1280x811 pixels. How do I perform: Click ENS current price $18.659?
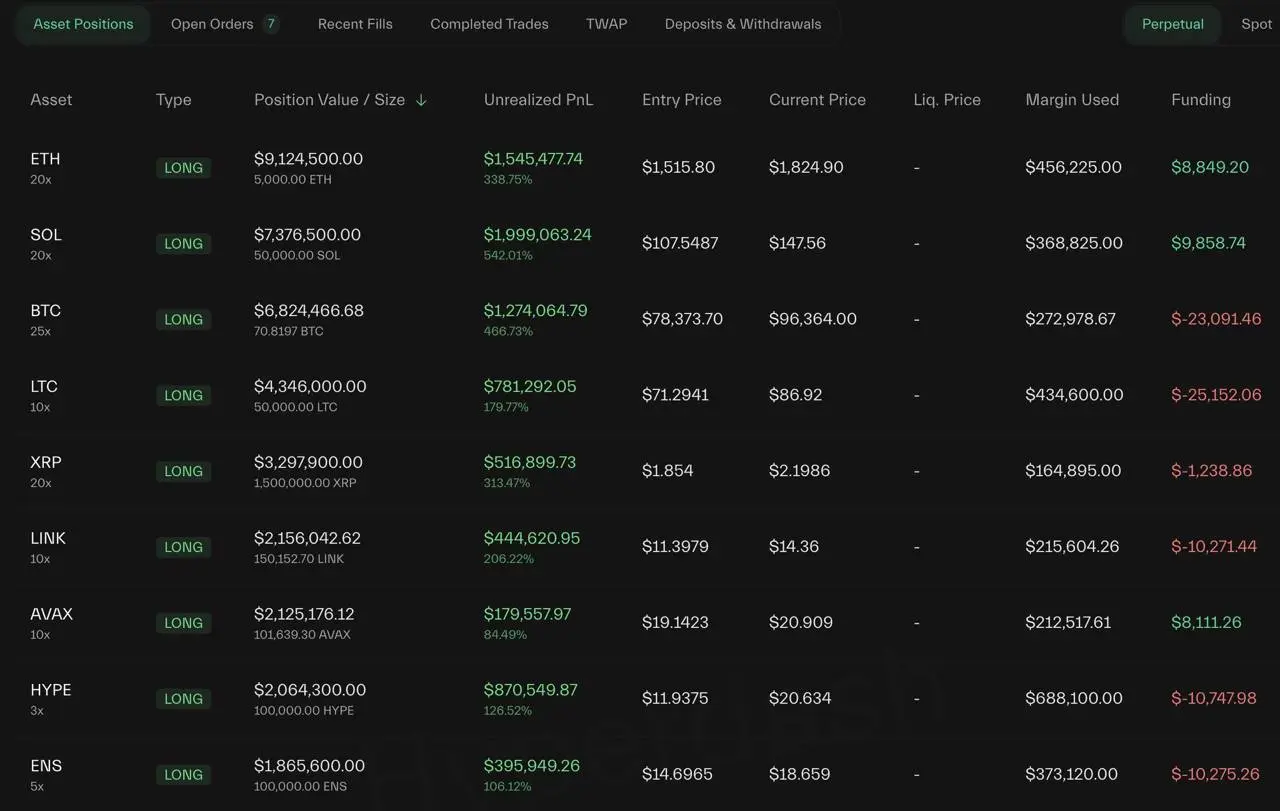[799, 775]
